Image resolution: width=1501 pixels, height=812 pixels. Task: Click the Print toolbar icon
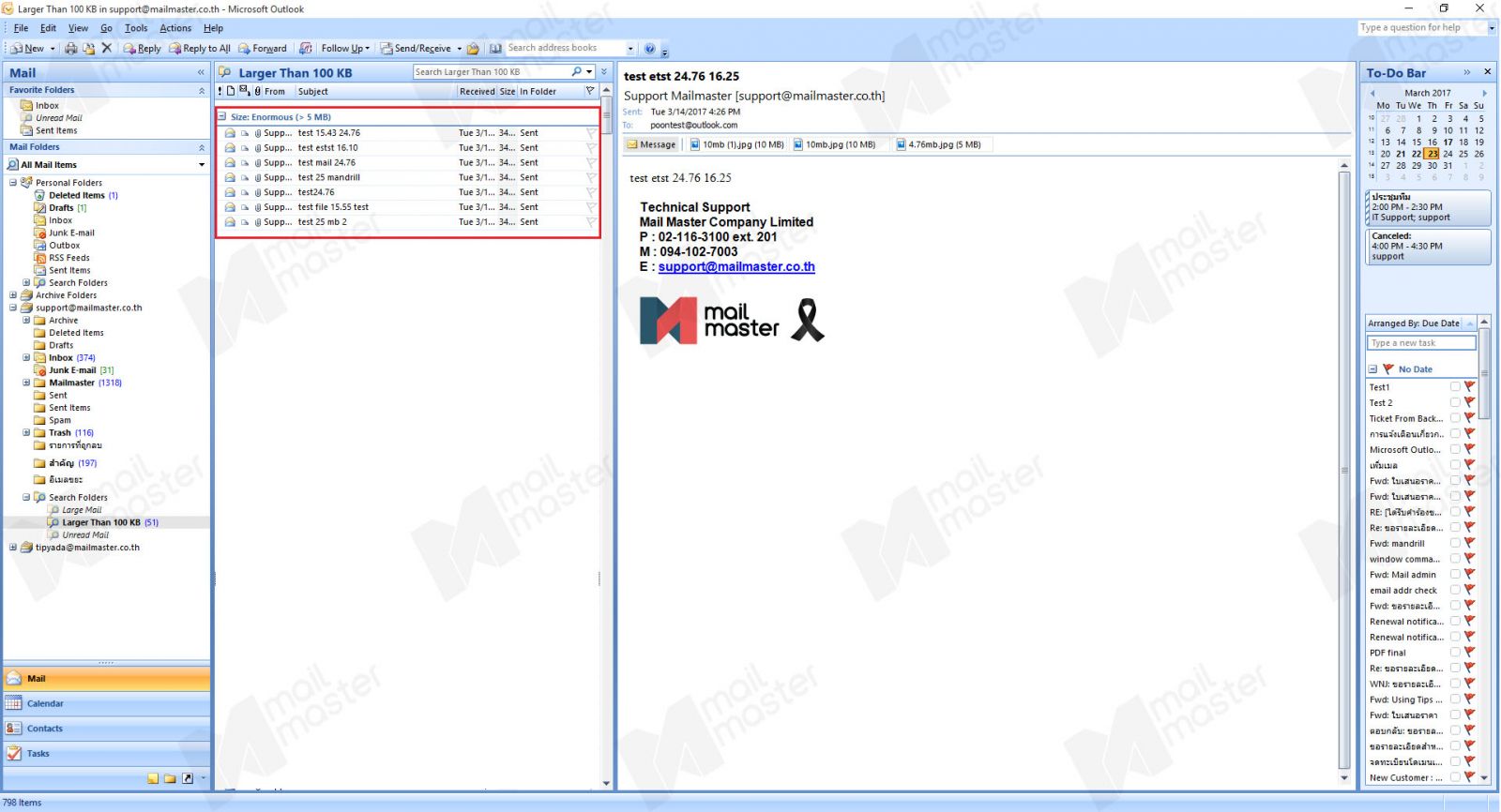pos(71,49)
